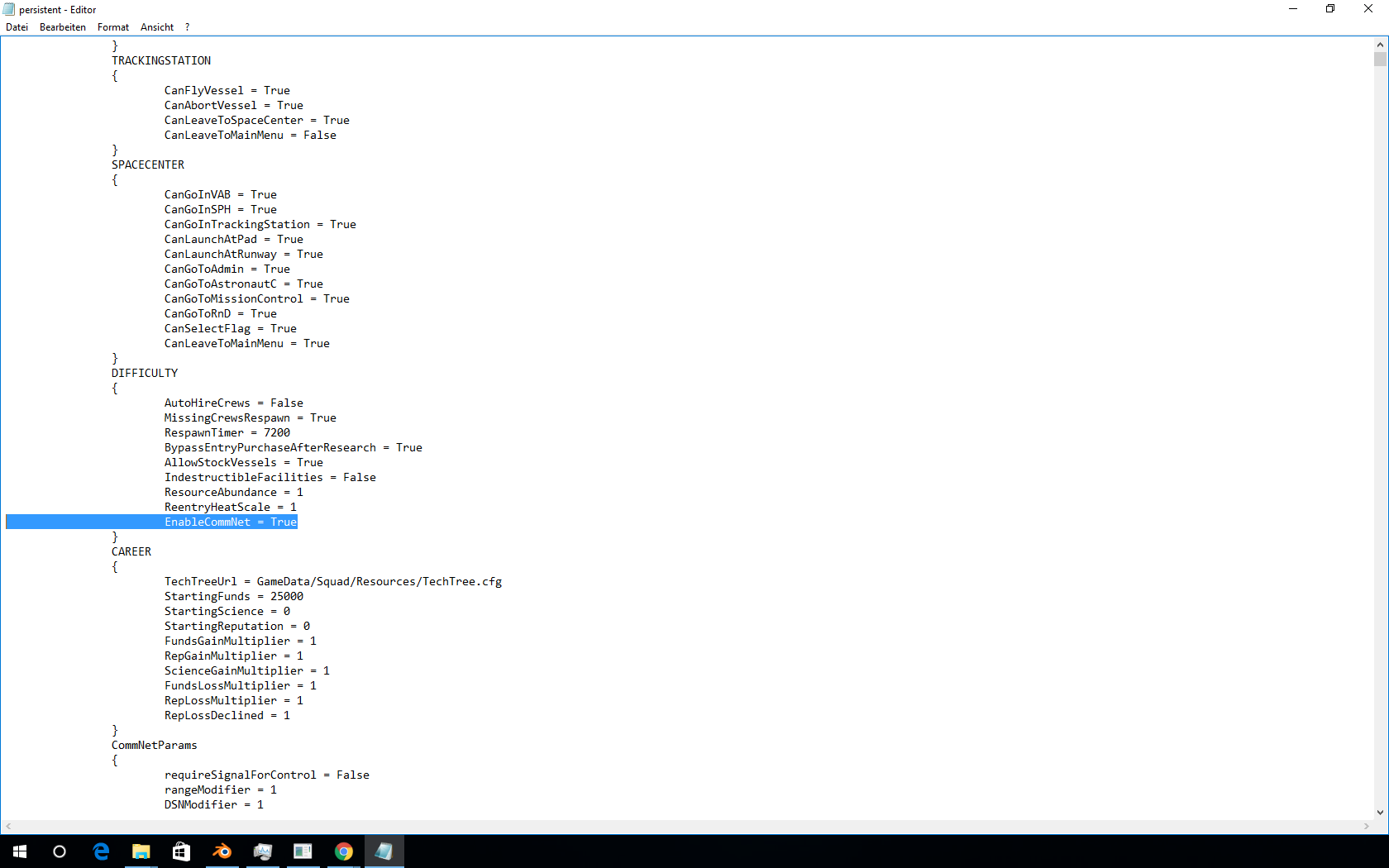Screen dimensions: 1389x868
Task: Click the vertical scrollbar down arrow
Action: [x=1380, y=813]
